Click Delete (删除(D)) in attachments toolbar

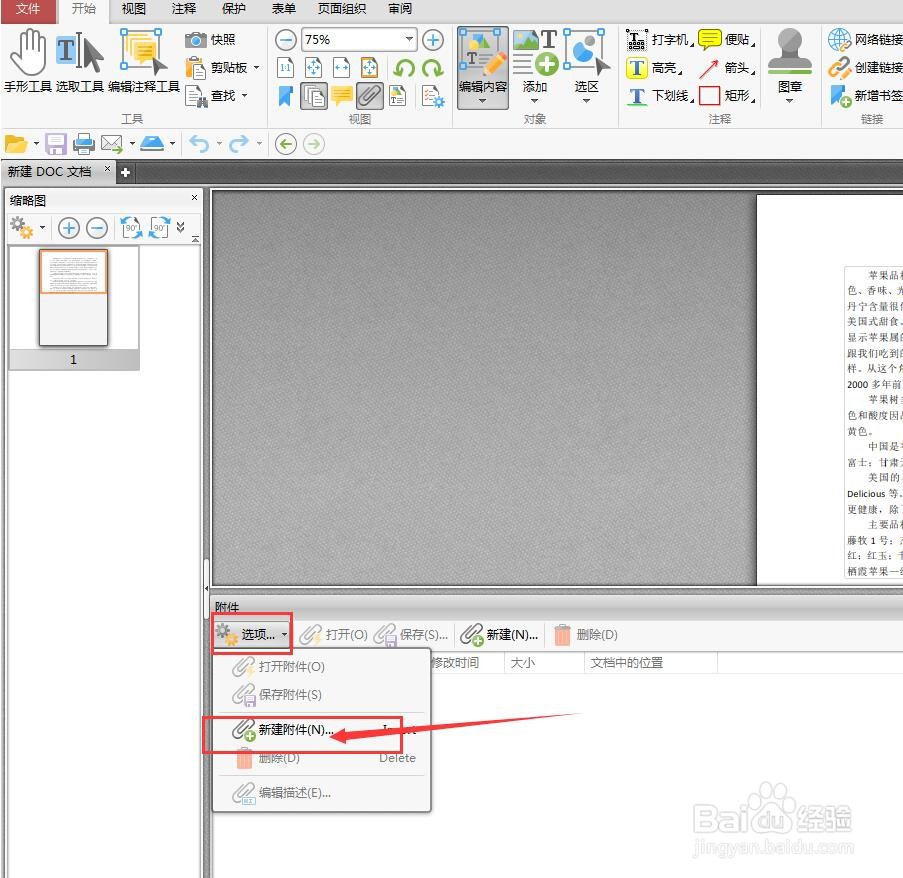tap(586, 634)
